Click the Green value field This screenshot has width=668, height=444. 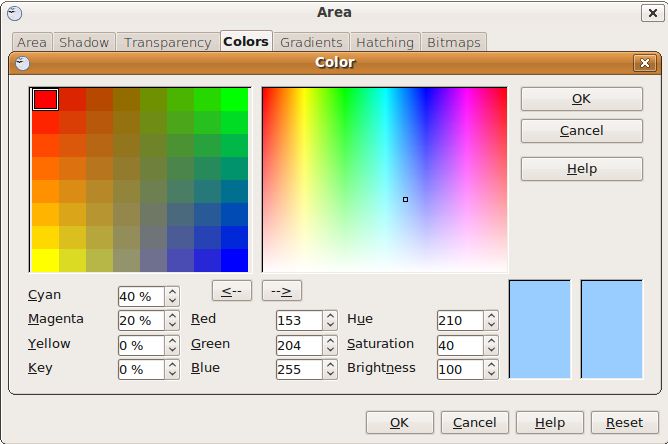pyautogui.click(x=299, y=345)
